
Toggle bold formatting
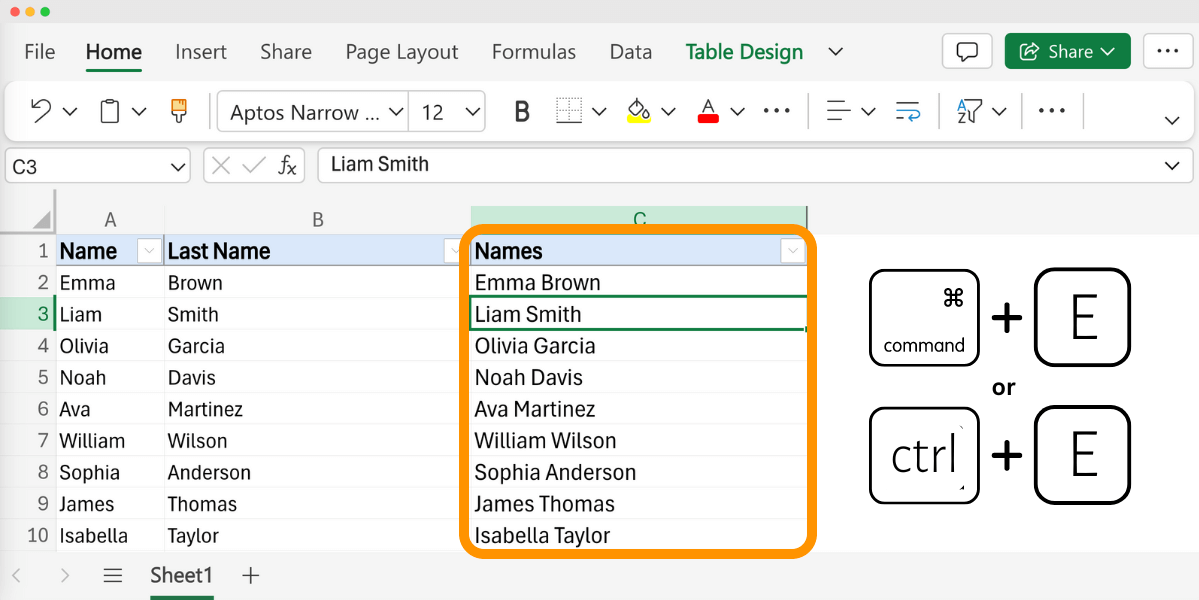point(521,111)
